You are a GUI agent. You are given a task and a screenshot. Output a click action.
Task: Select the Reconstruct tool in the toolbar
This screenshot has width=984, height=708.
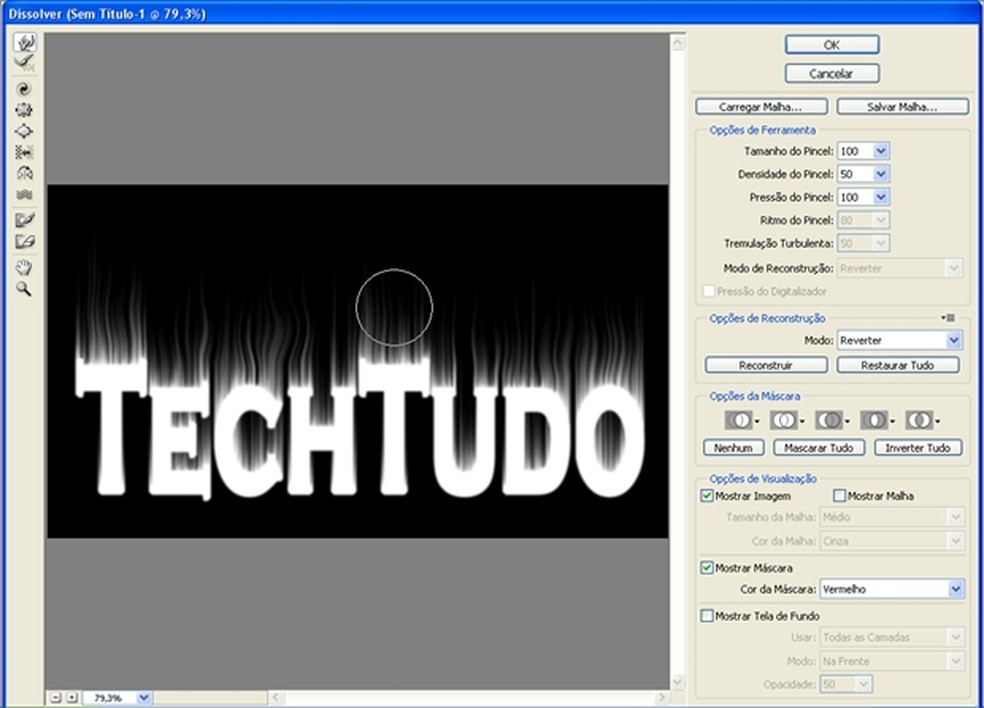click(x=25, y=63)
